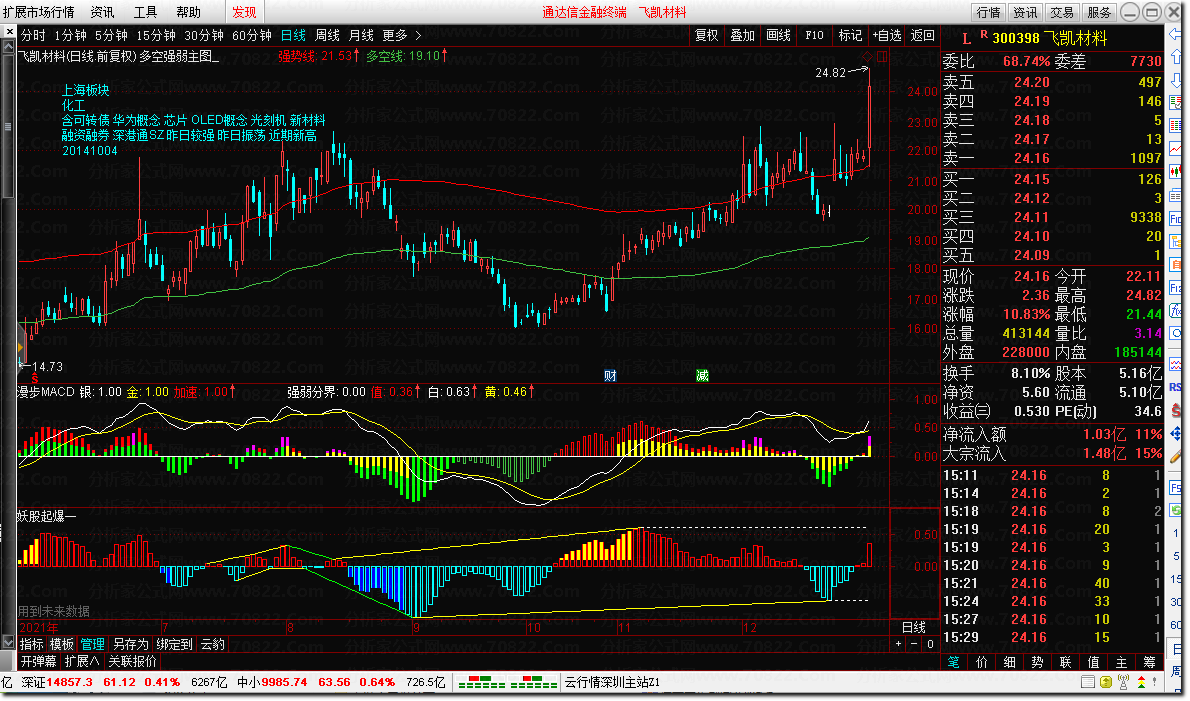
Task: Select the 分时 period tab
Action: 33,35
